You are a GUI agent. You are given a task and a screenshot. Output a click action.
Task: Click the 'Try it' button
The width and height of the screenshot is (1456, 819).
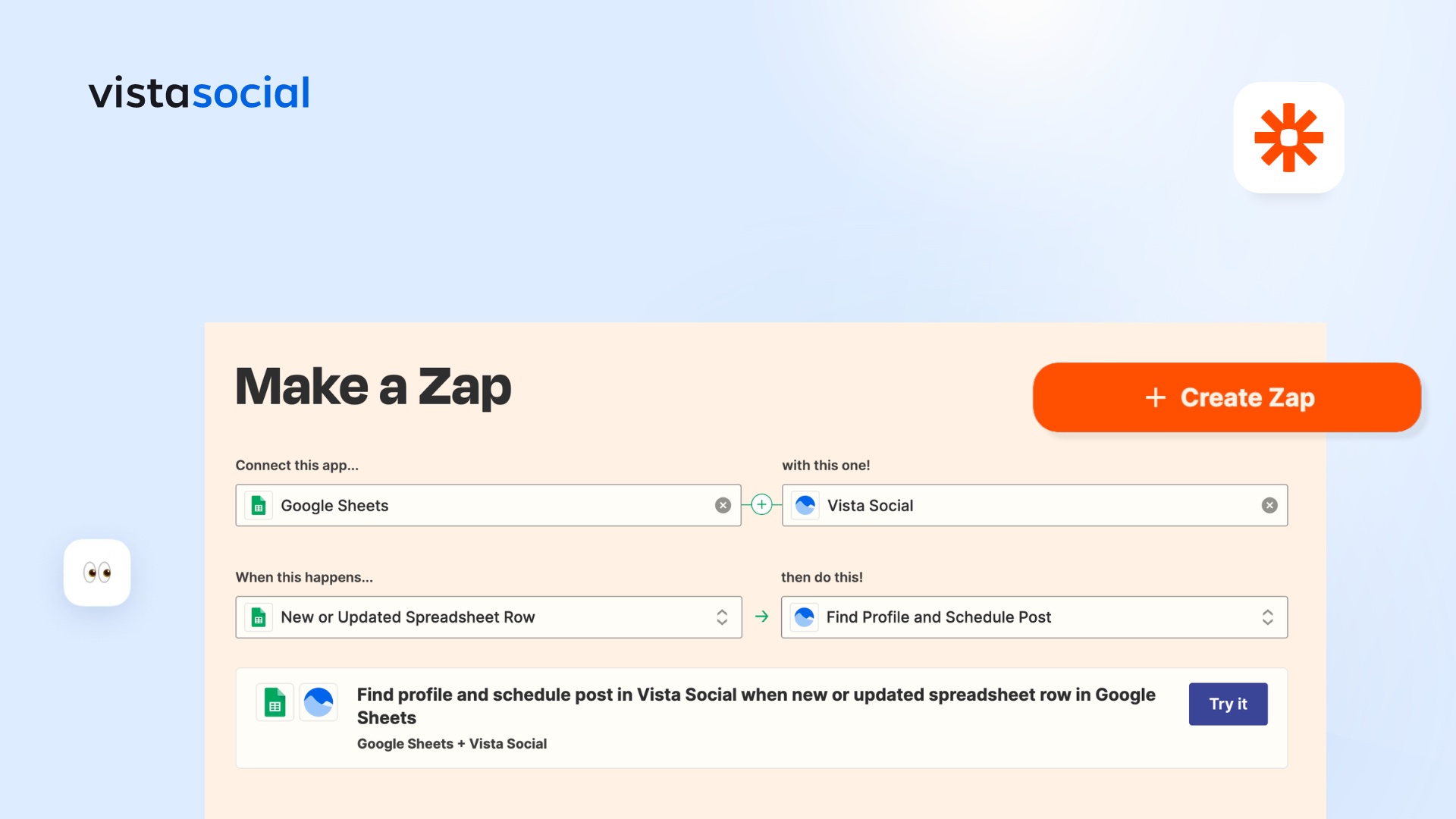pos(1228,704)
